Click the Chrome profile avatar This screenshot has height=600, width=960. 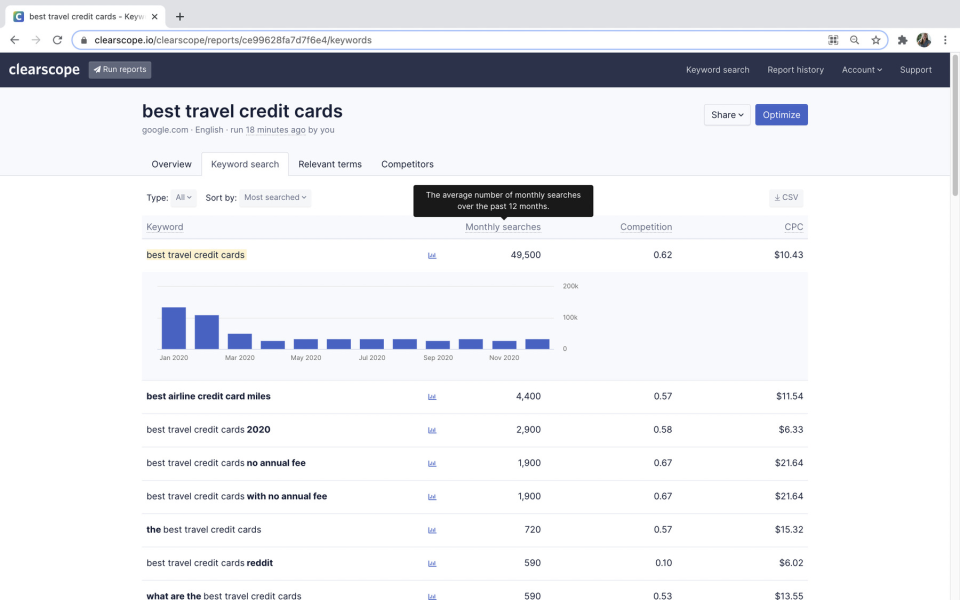(923, 40)
